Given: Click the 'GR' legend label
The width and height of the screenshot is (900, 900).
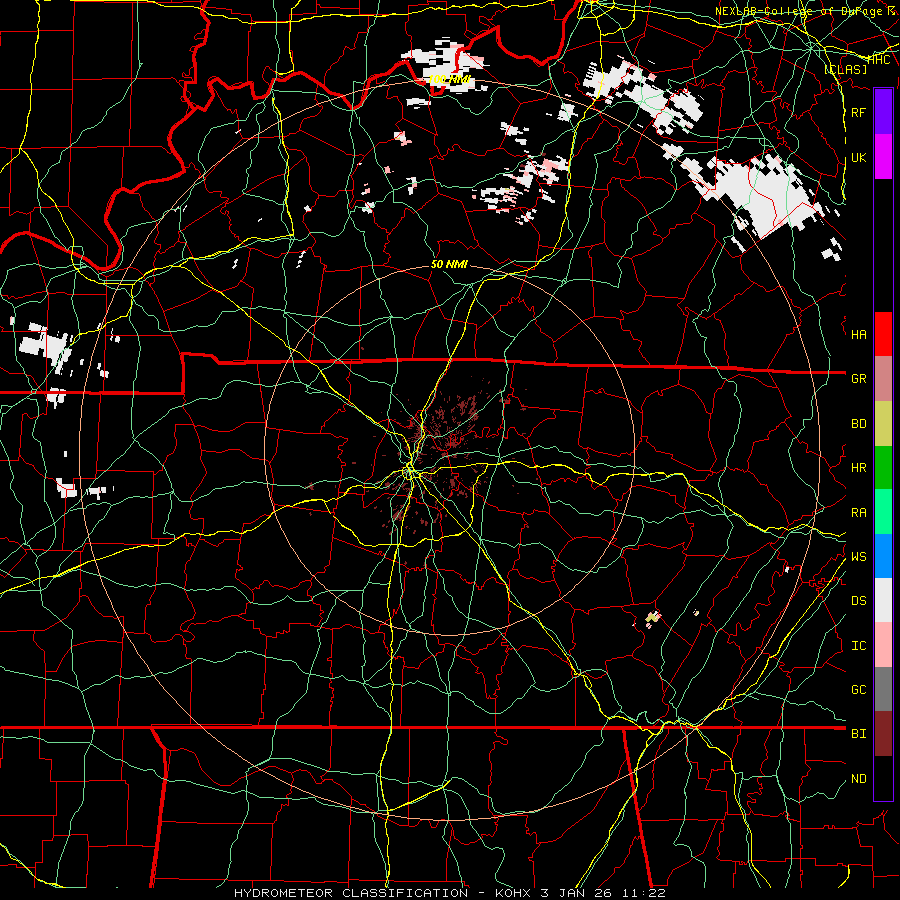Looking at the screenshot, I should 858,379.
